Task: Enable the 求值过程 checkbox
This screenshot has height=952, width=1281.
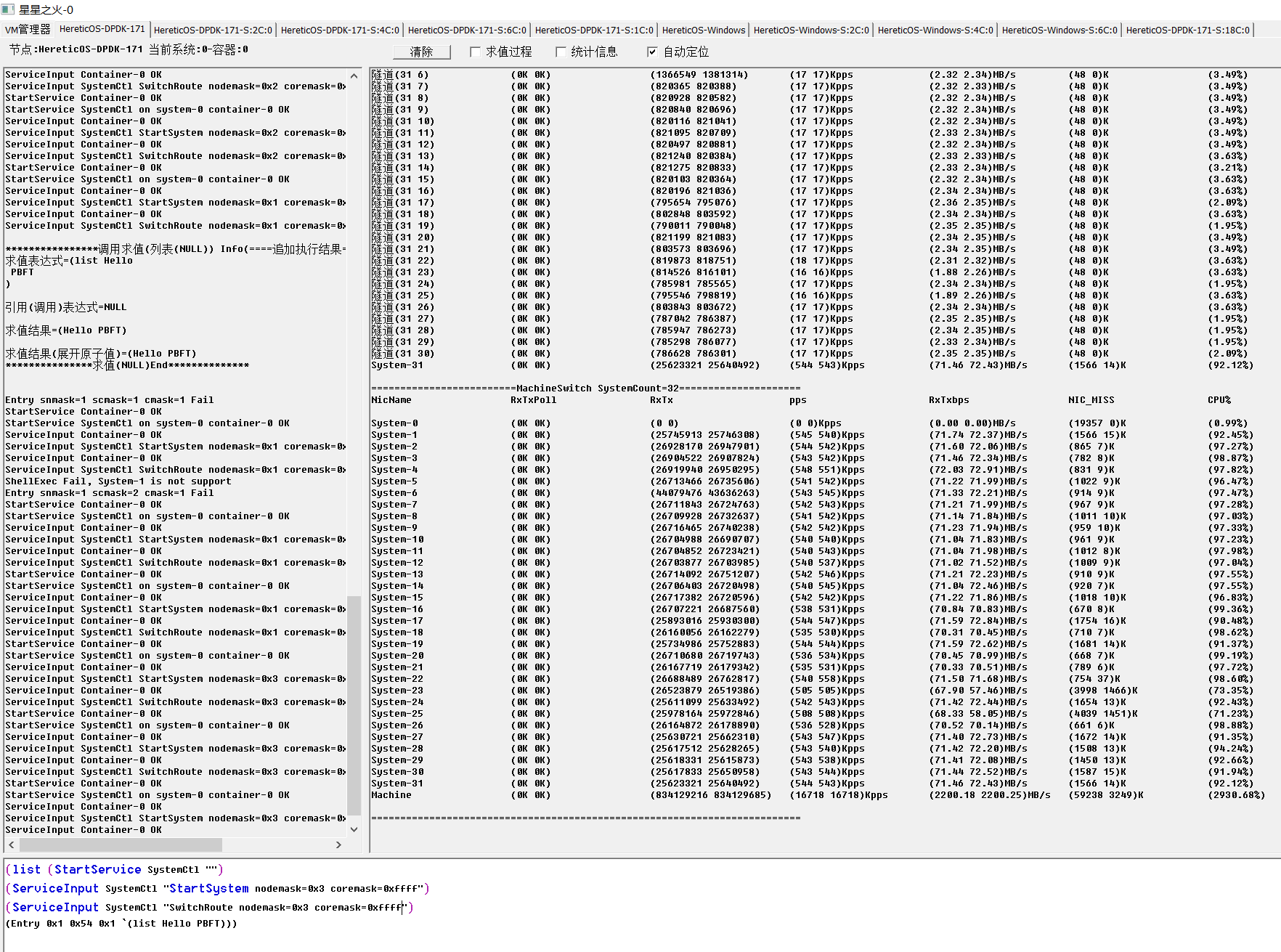Action: (x=475, y=52)
